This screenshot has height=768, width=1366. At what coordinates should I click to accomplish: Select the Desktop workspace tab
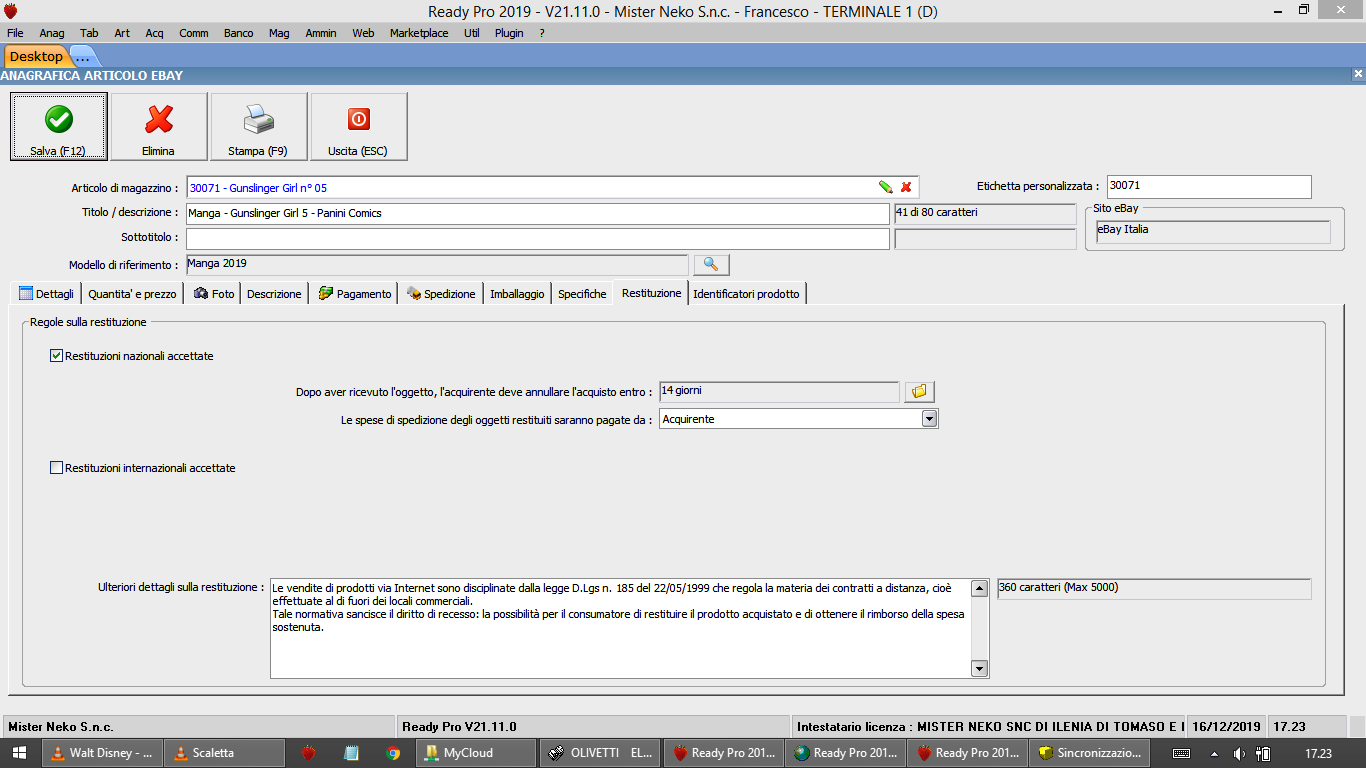tap(36, 57)
